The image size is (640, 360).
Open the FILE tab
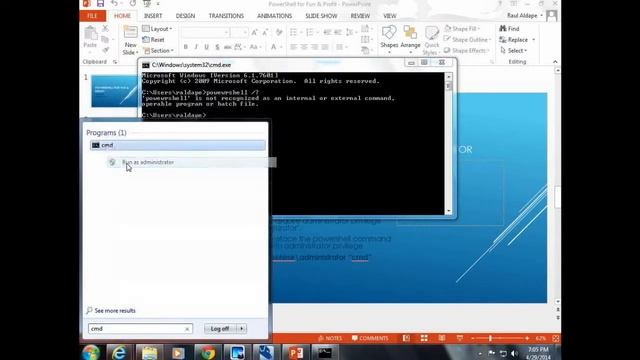[93, 16]
